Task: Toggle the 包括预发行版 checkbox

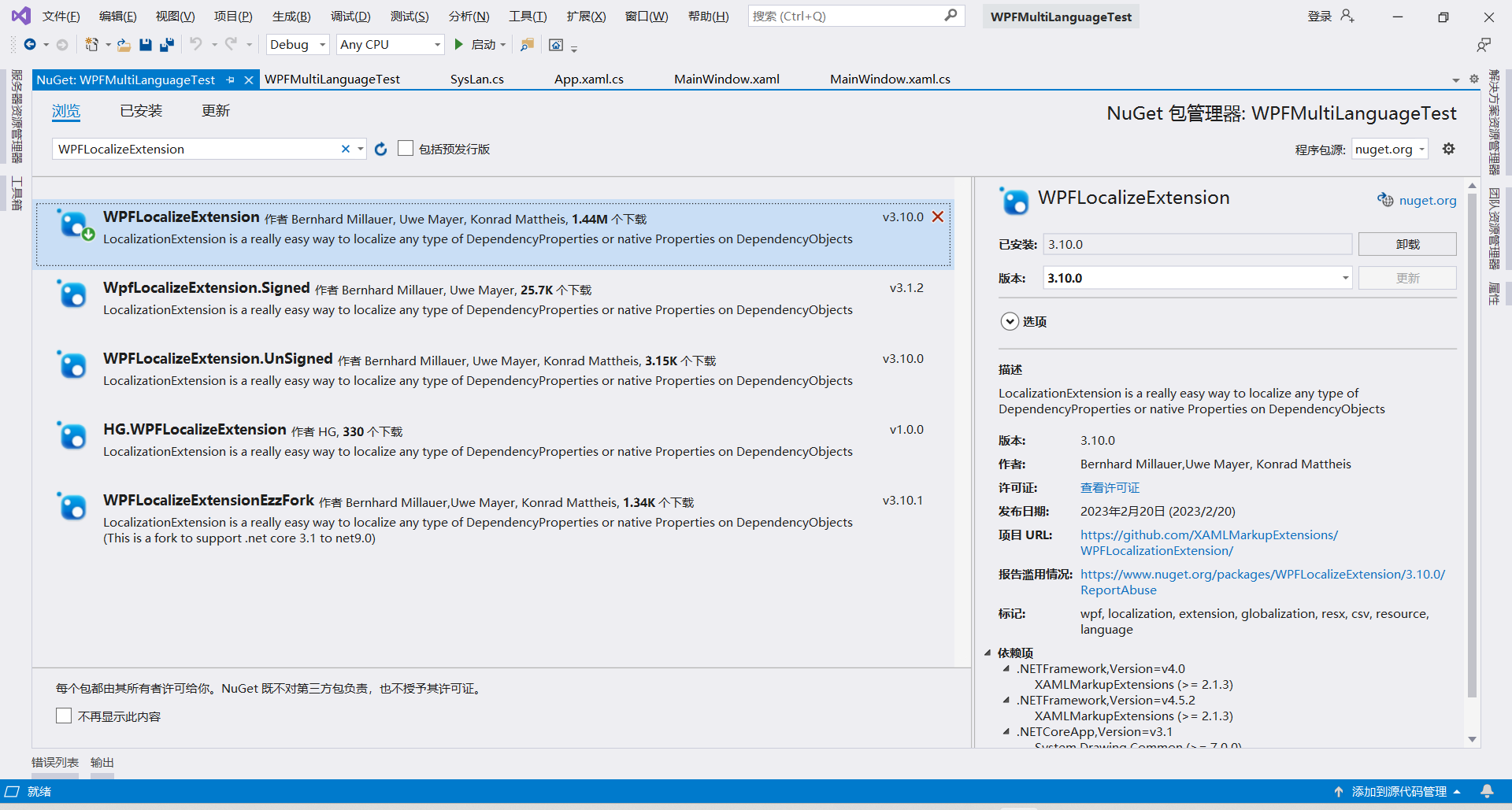Action: pos(406,148)
